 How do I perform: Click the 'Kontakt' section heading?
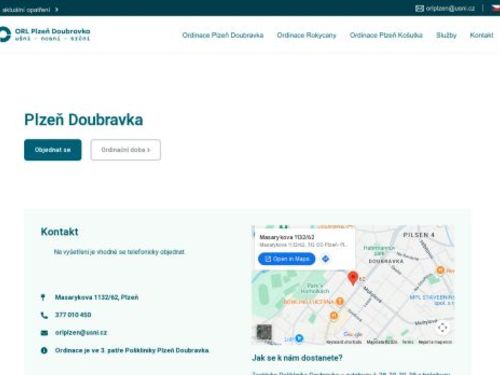(x=59, y=232)
